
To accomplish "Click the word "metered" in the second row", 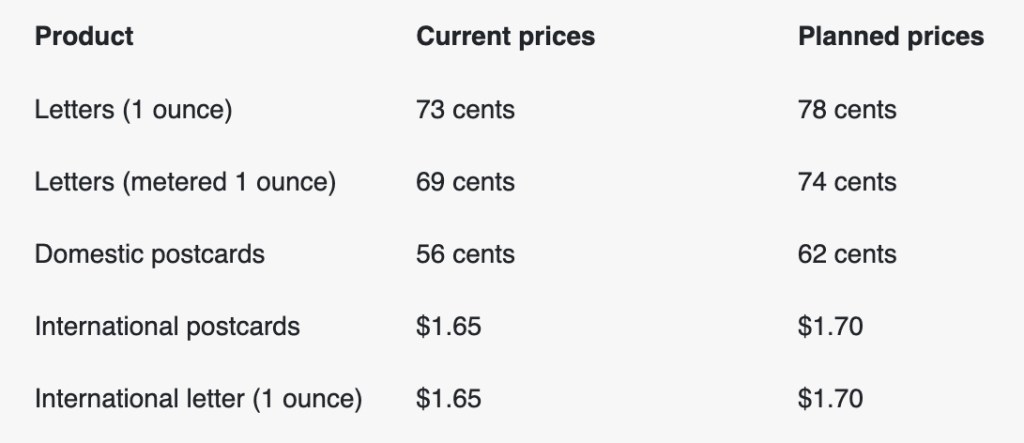I will [x=178, y=182].
